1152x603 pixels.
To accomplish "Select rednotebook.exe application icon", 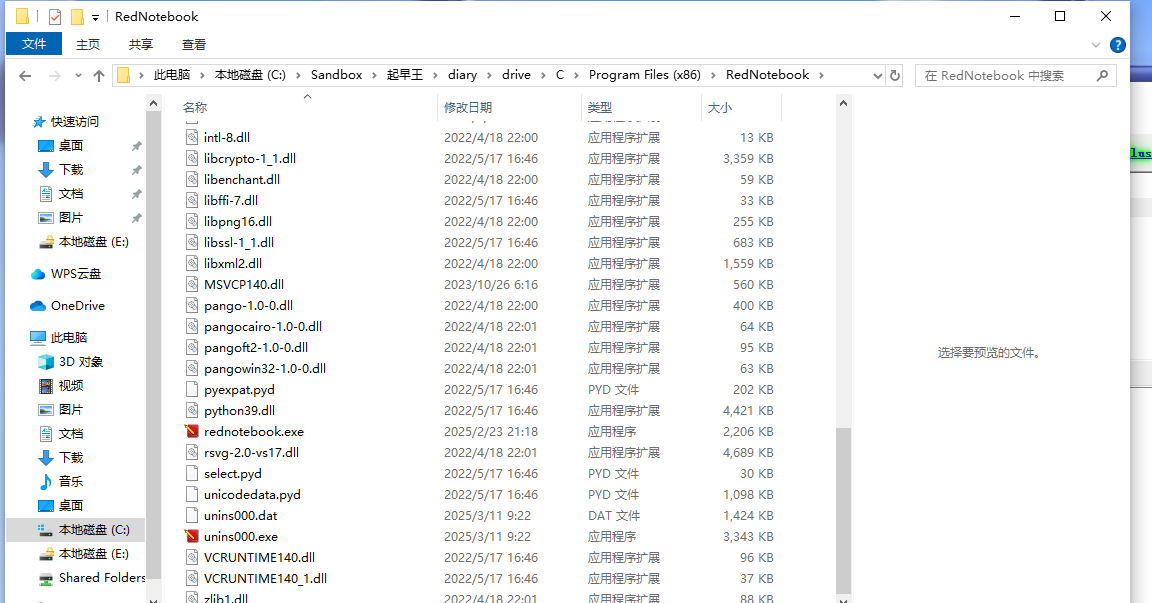I will click(x=192, y=431).
